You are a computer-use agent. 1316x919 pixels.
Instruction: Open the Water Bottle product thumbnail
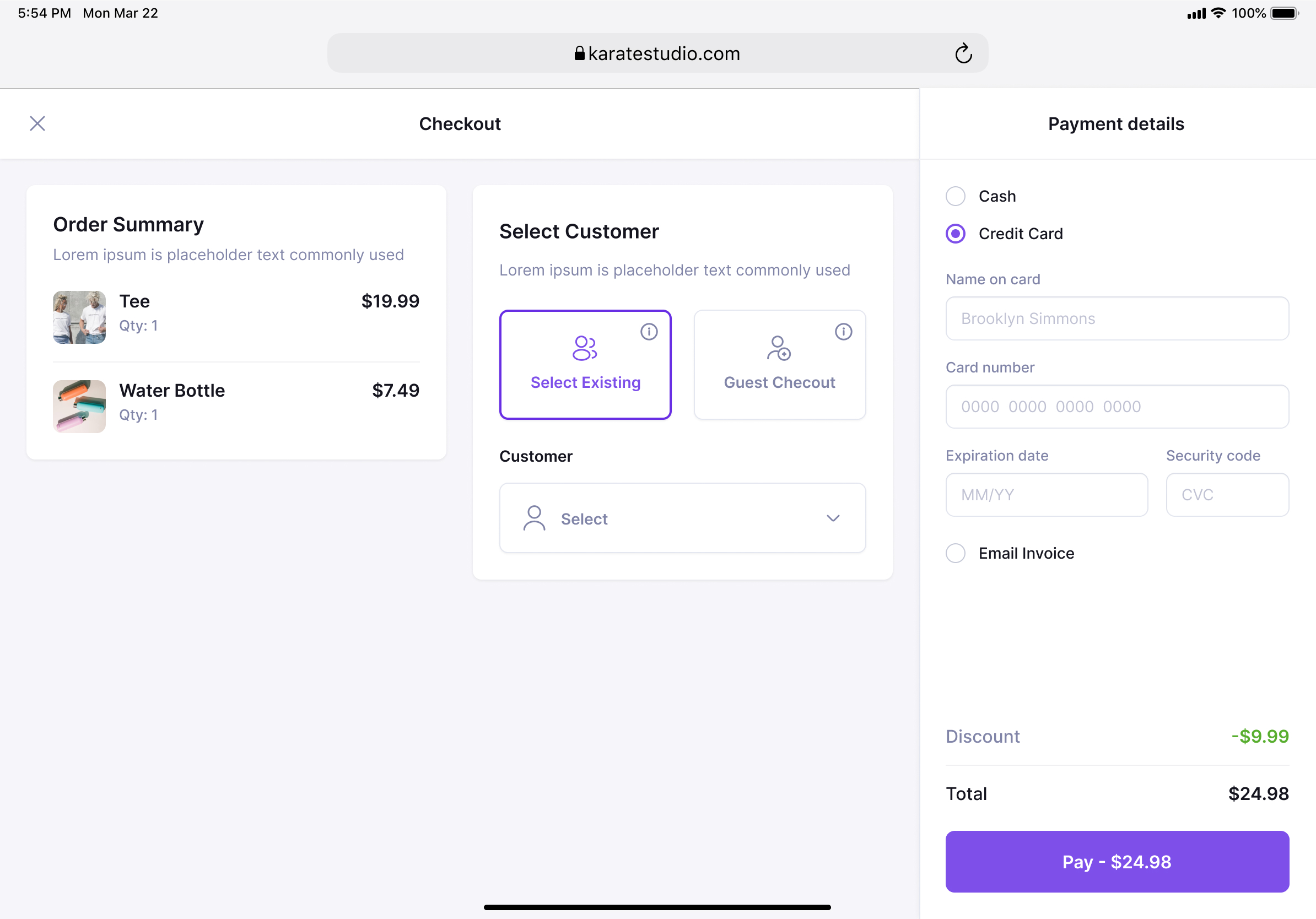79,406
